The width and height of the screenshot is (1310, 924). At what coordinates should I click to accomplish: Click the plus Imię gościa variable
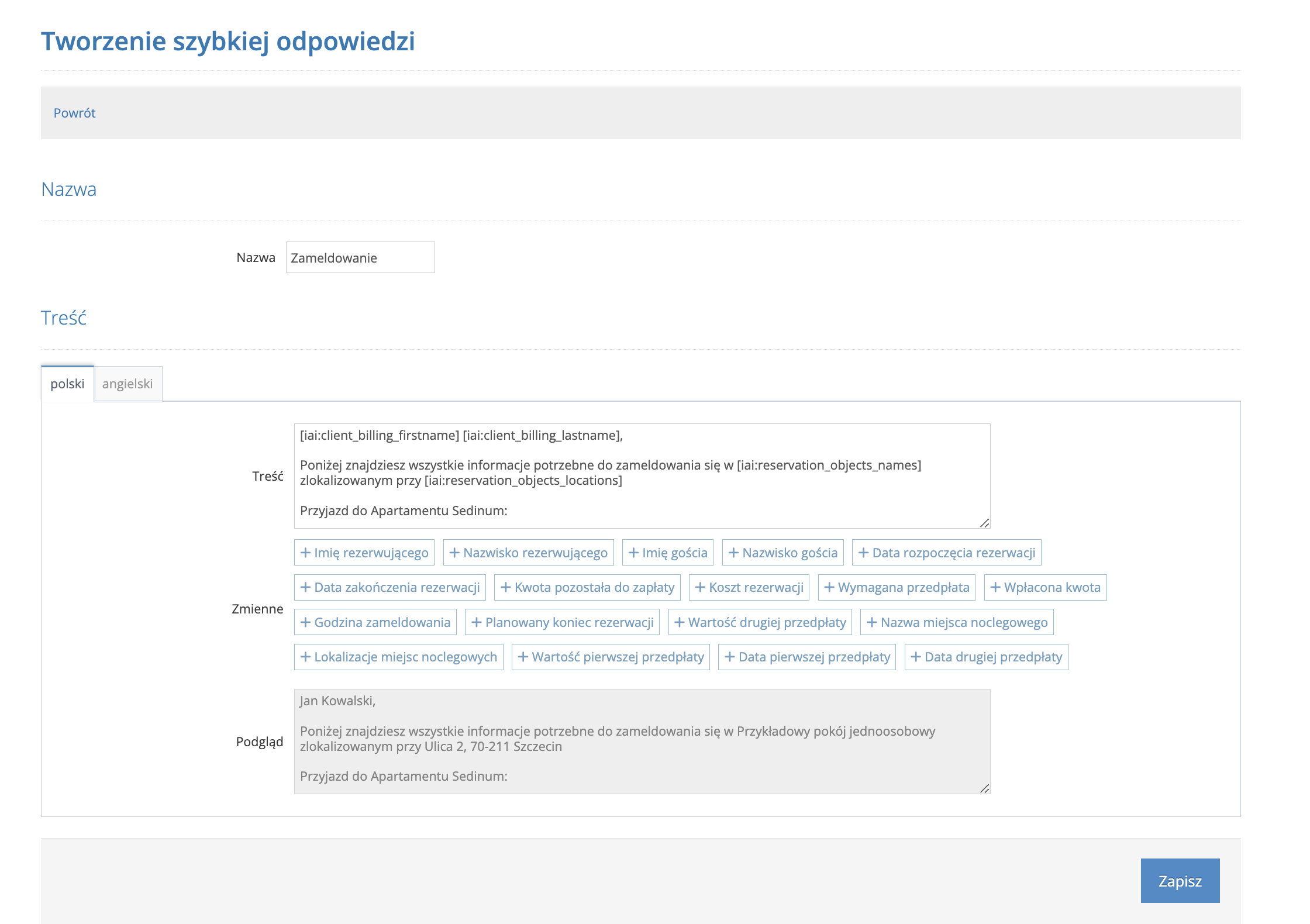[667, 553]
